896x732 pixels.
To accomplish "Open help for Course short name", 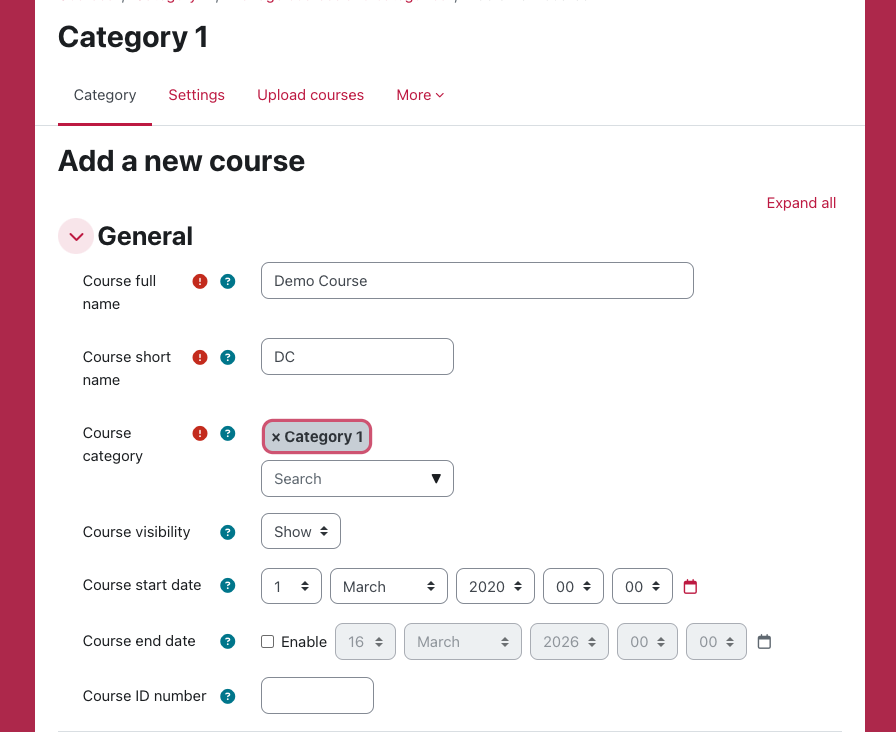I will tap(227, 357).
